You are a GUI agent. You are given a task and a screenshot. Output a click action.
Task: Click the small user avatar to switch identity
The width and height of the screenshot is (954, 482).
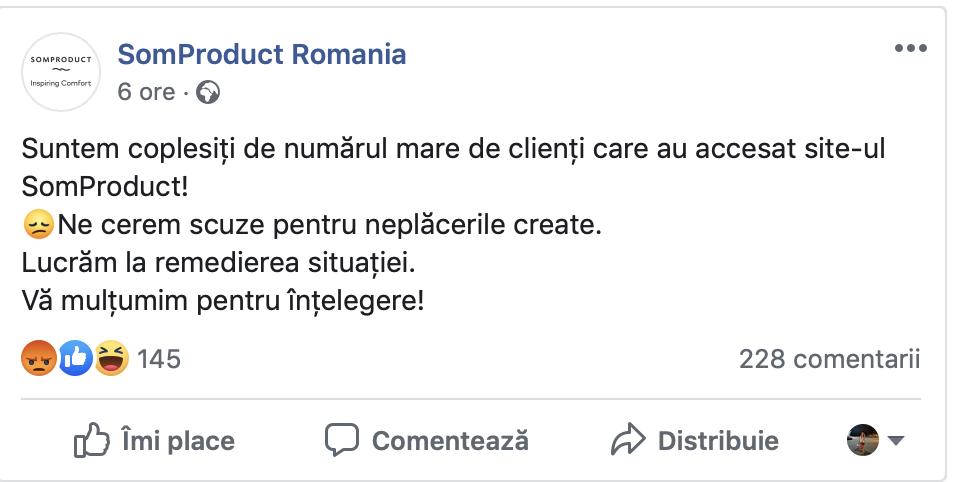(863, 440)
